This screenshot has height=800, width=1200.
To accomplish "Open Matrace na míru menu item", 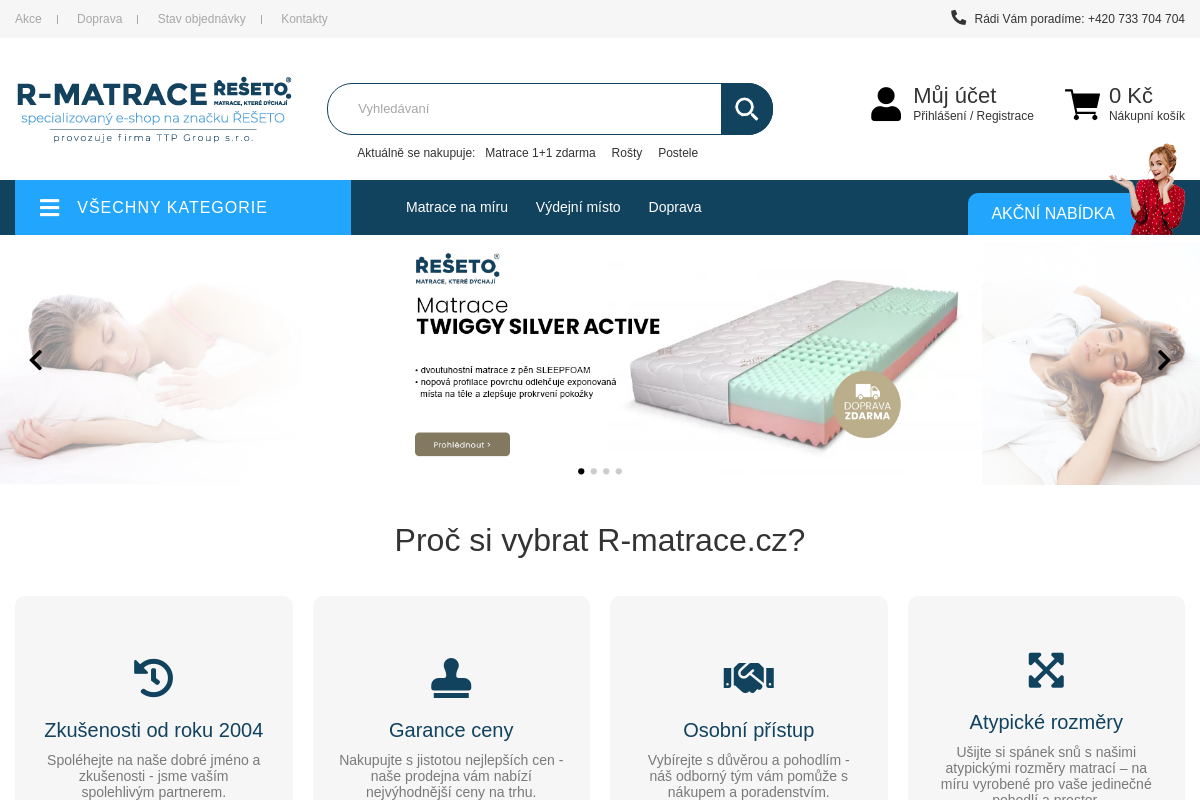I will click(457, 207).
